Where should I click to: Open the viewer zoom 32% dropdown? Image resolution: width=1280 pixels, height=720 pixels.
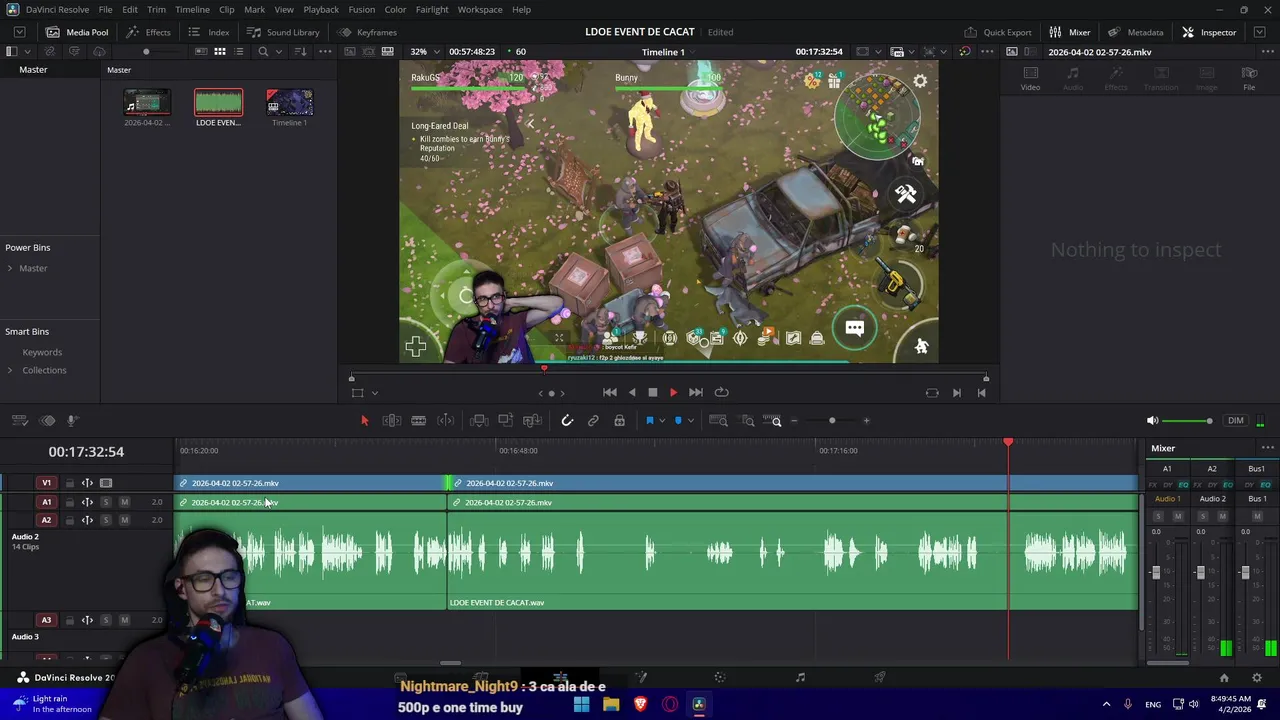click(x=424, y=52)
